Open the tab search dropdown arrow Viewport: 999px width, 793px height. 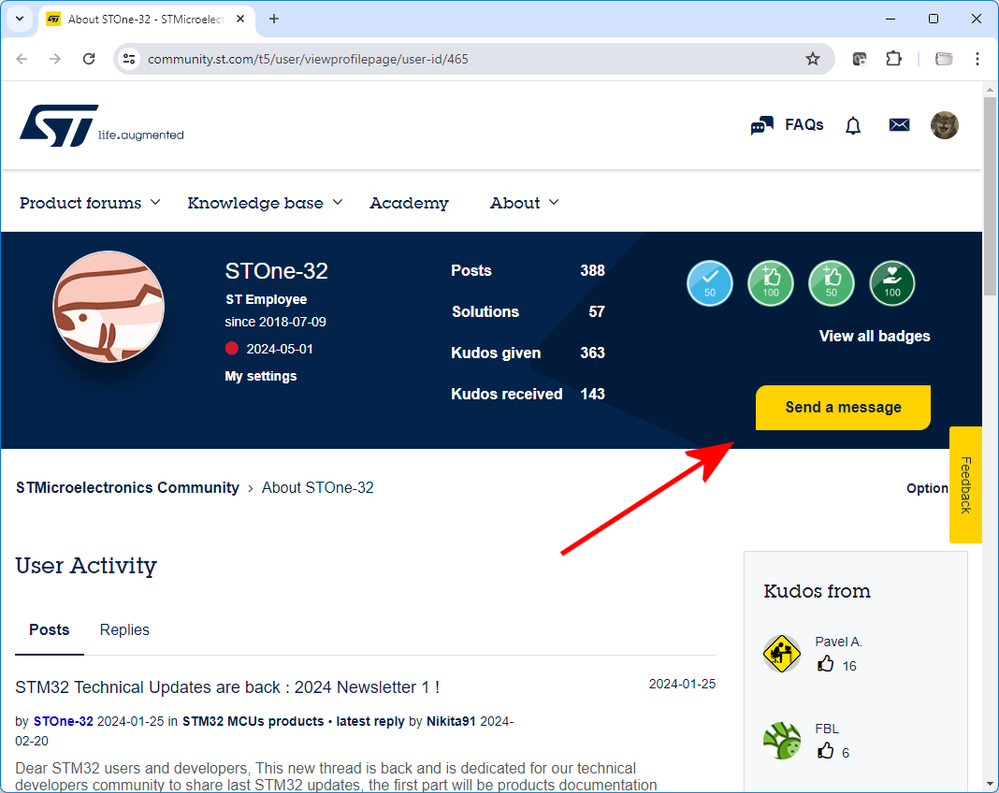[x=20, y=18]
